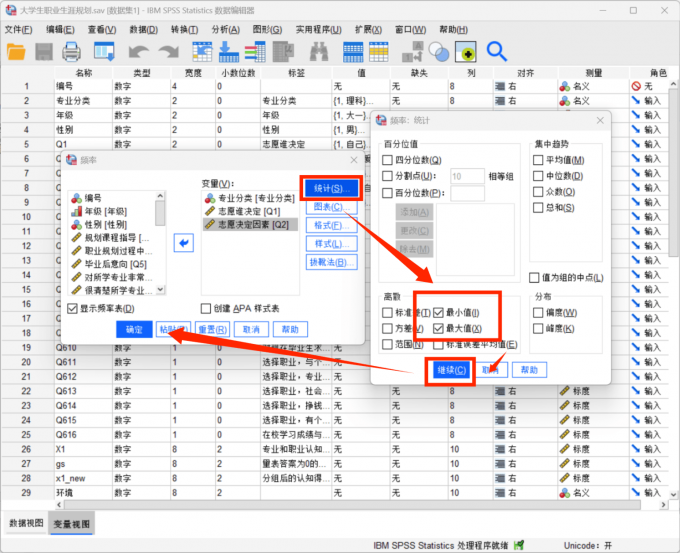Screen dimensions: 680x553
Task: Click the scale ruler icon in row 22
Action: tap(564, 391)
